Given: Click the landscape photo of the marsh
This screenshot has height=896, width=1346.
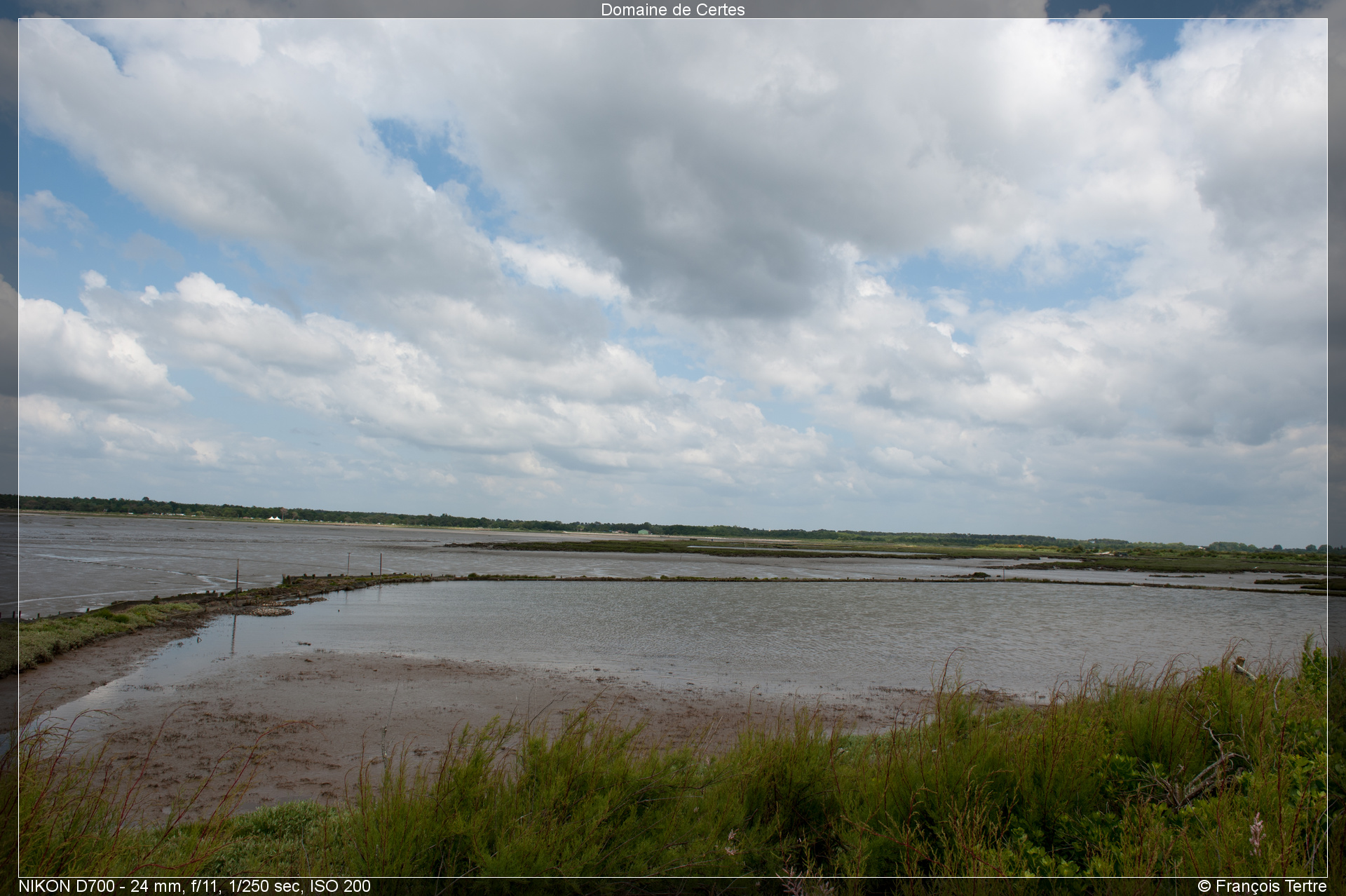Looking at the screenshot, I should coord(673,448).
